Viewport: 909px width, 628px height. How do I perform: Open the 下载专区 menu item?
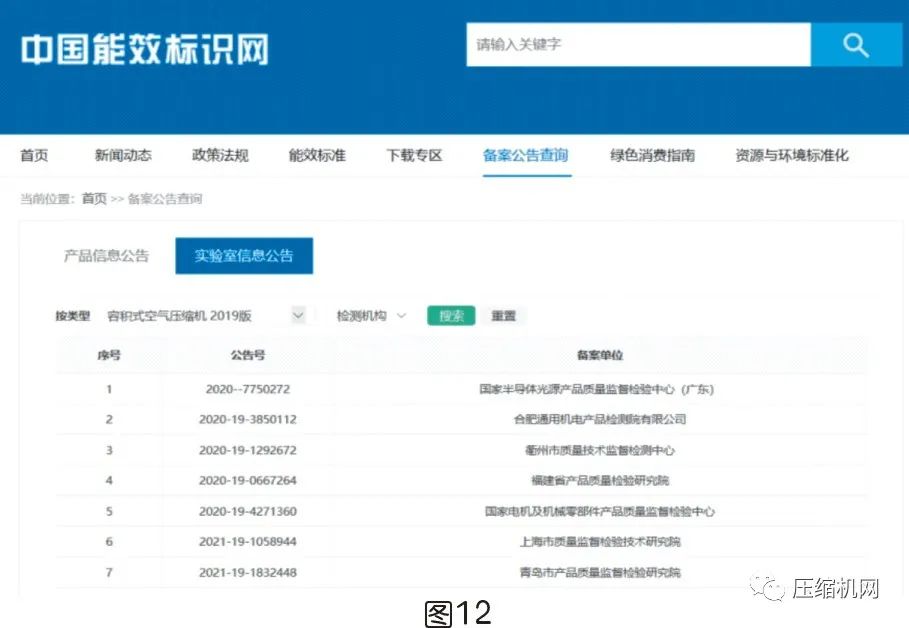click(x=413, y=156)
